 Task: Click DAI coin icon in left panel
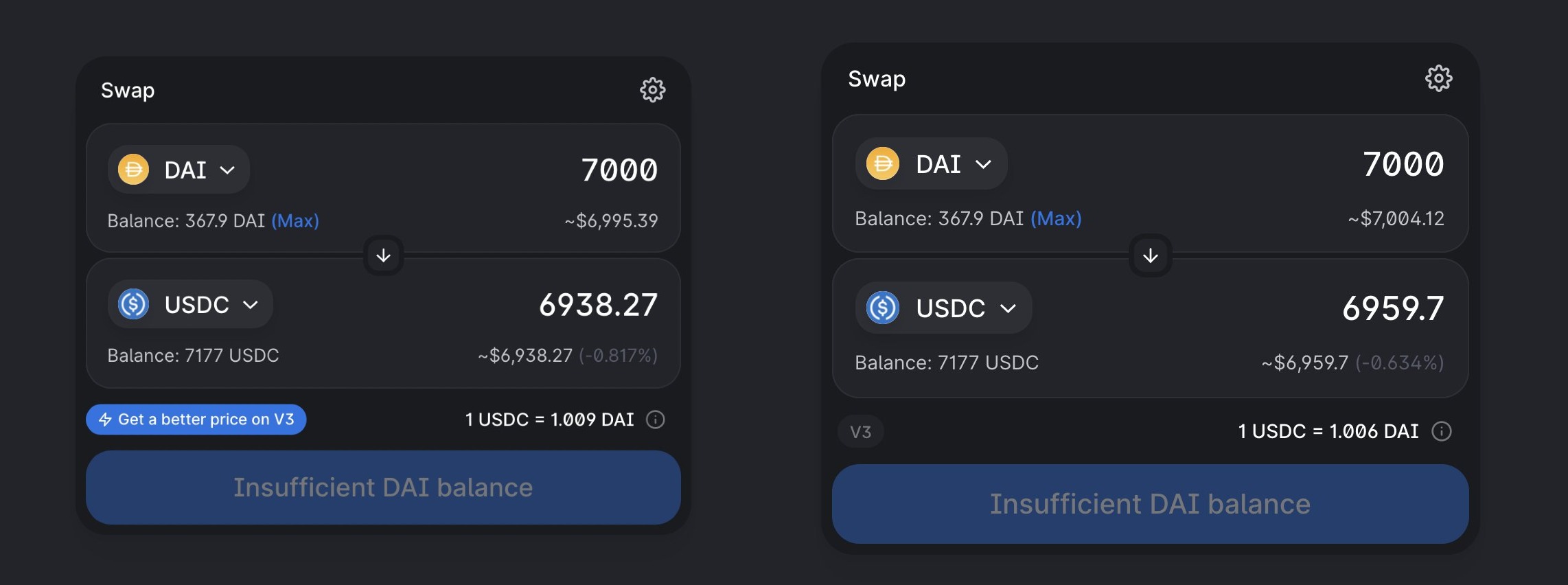133,170
